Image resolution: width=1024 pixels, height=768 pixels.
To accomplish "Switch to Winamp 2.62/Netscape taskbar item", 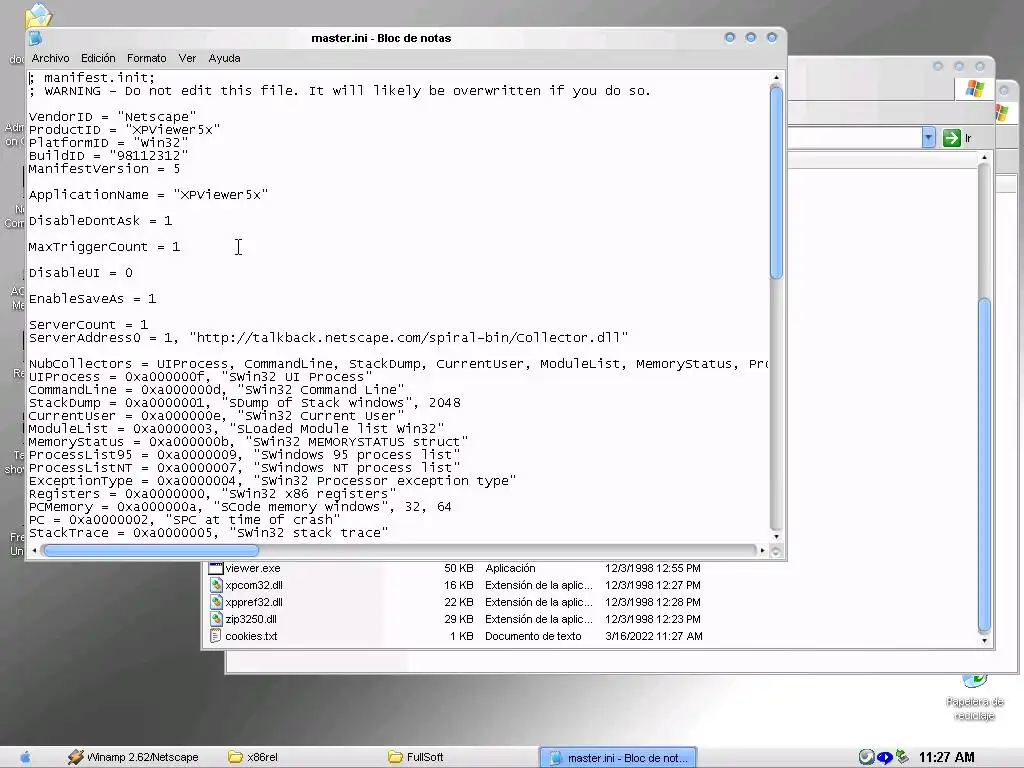I will point(133,757).
